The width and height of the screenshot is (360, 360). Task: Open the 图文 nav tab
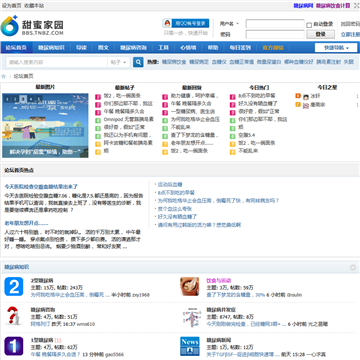[103, 48]
